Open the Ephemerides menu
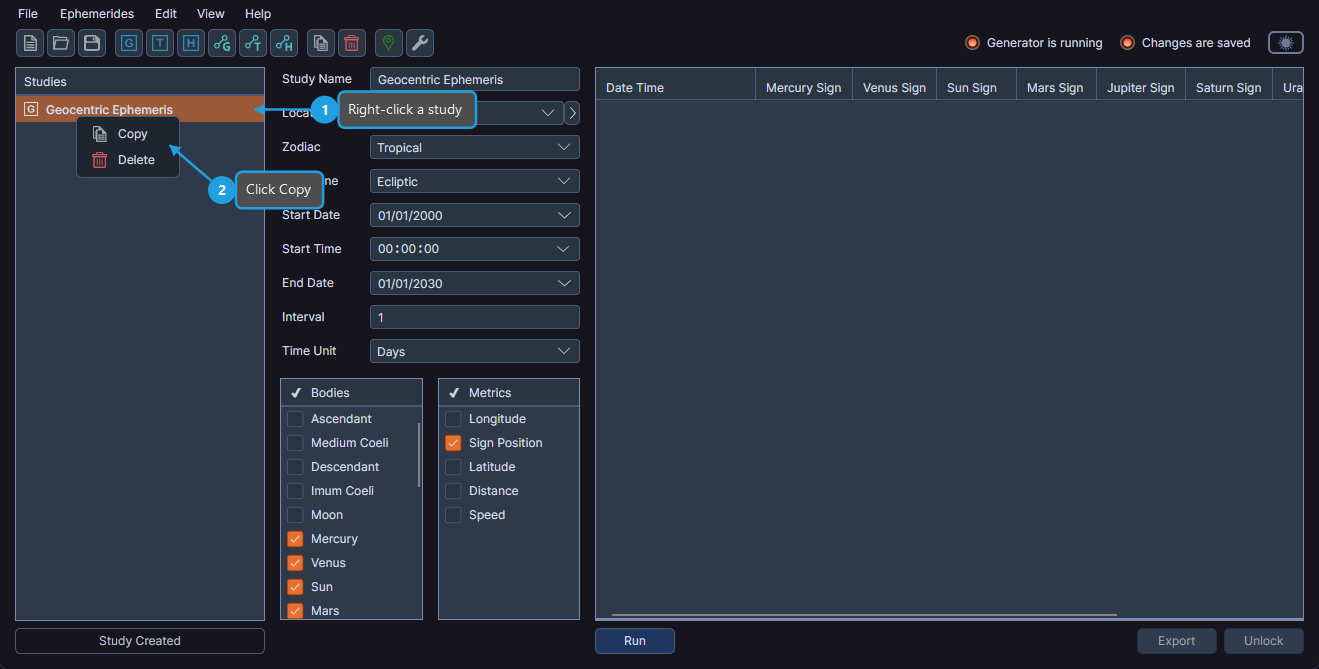This screenshot has width=1319, height=669. pyautogui.click(x=96, y=13)
